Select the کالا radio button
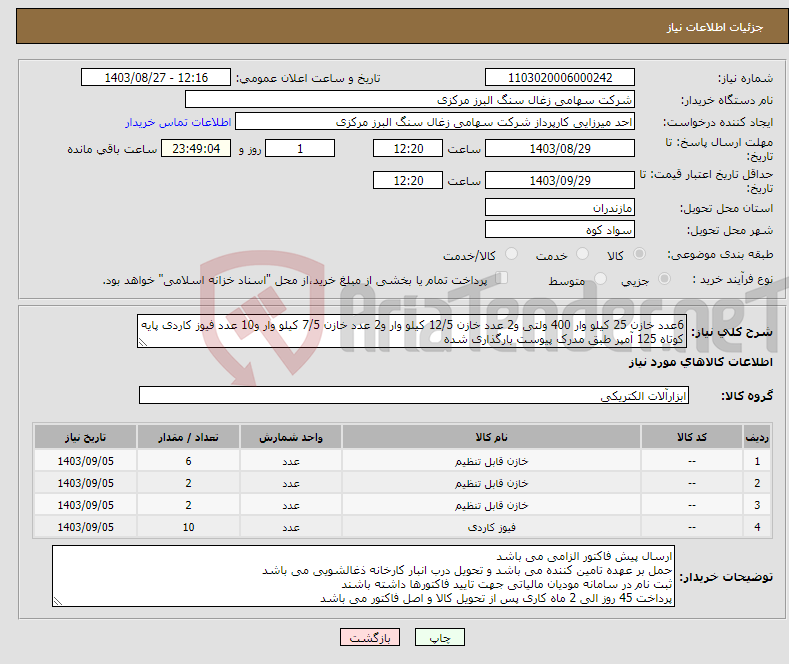Screen dimensions: 789x664 (640, 255)
